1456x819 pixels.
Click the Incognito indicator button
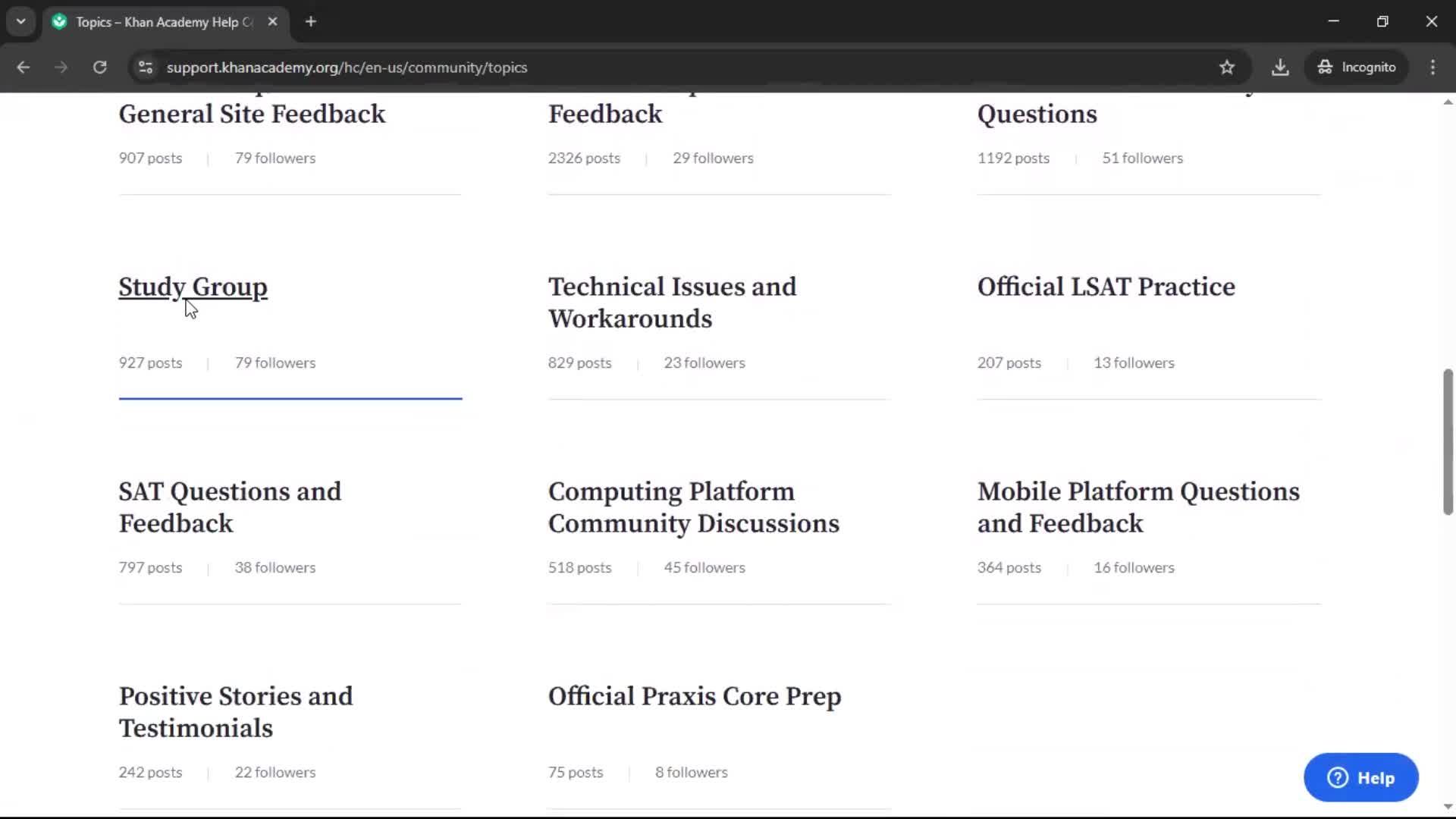click(x=1357, y=67)
